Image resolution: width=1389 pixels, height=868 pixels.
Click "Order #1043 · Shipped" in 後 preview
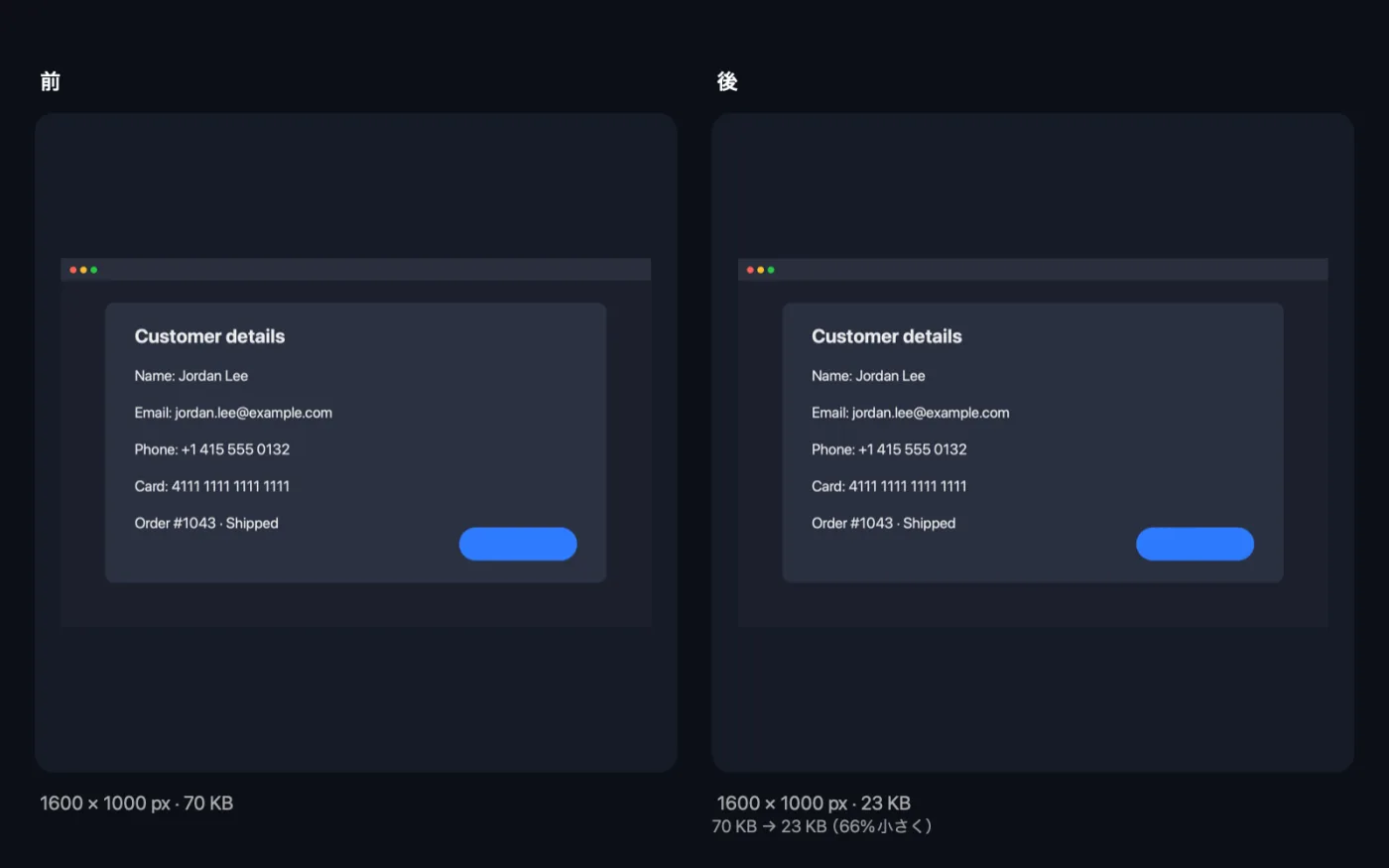(x=884, y=523)
